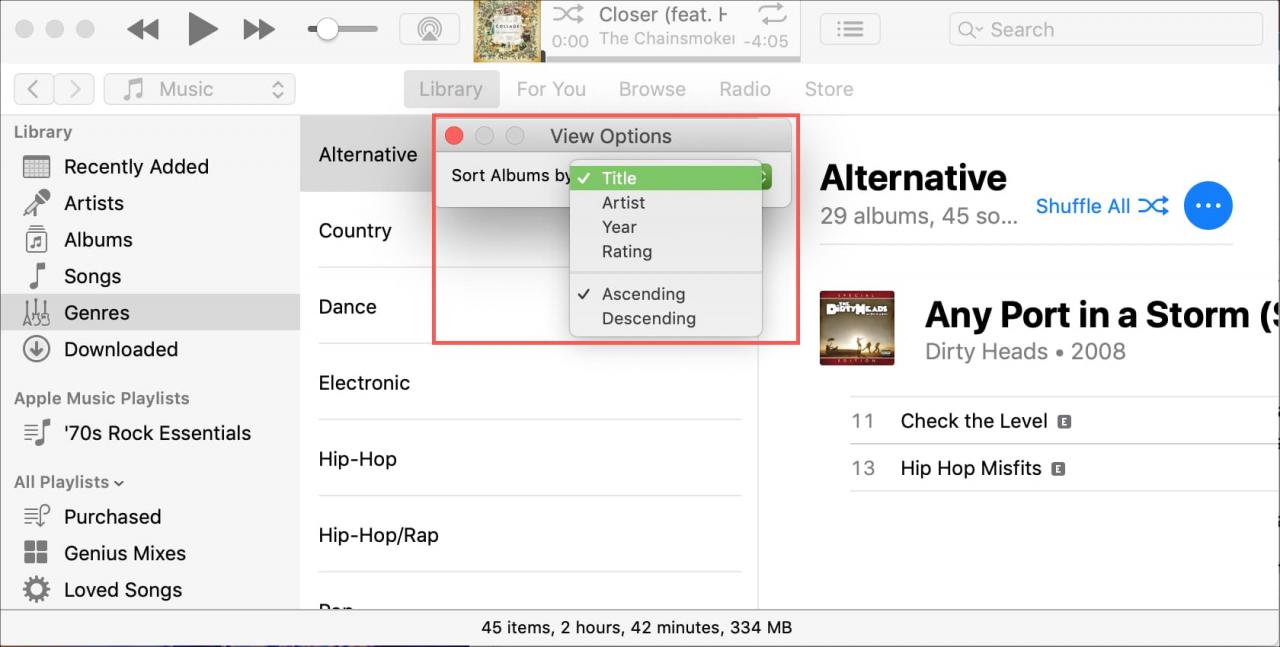
Task: Click the blue more options ellipsis button
Action: [1208, 206]
